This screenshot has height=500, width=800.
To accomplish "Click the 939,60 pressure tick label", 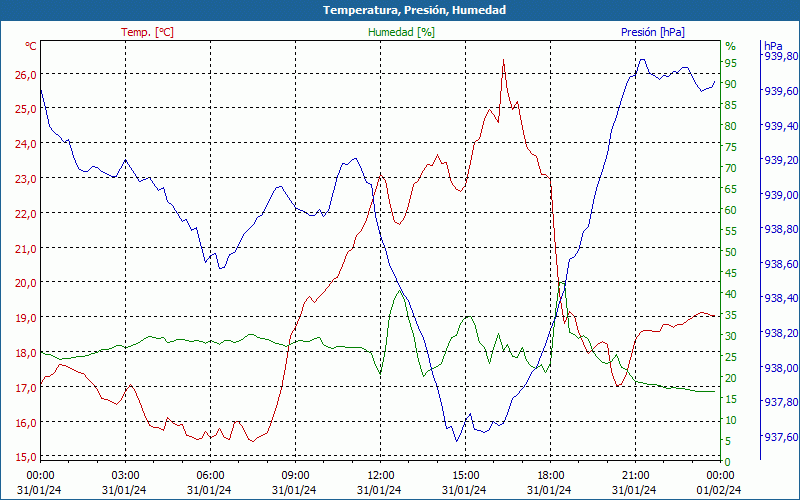I will coord(781,91).
